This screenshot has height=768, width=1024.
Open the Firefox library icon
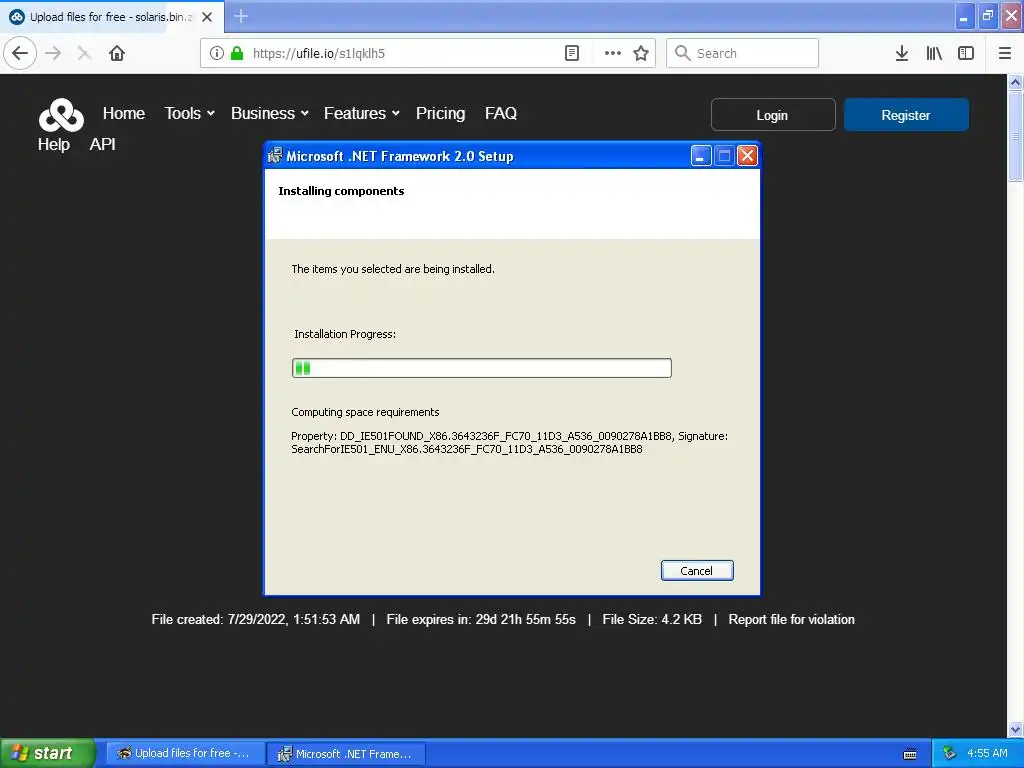pyautogui.click(x=934, y=54)
